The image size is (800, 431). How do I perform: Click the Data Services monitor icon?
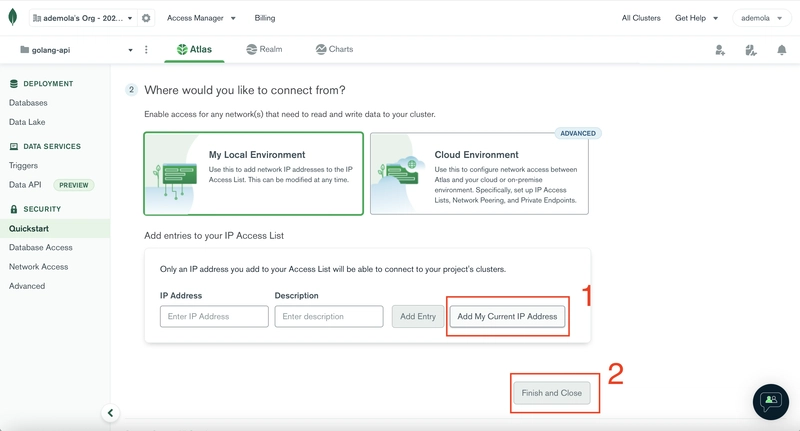[x=14, y=146]
